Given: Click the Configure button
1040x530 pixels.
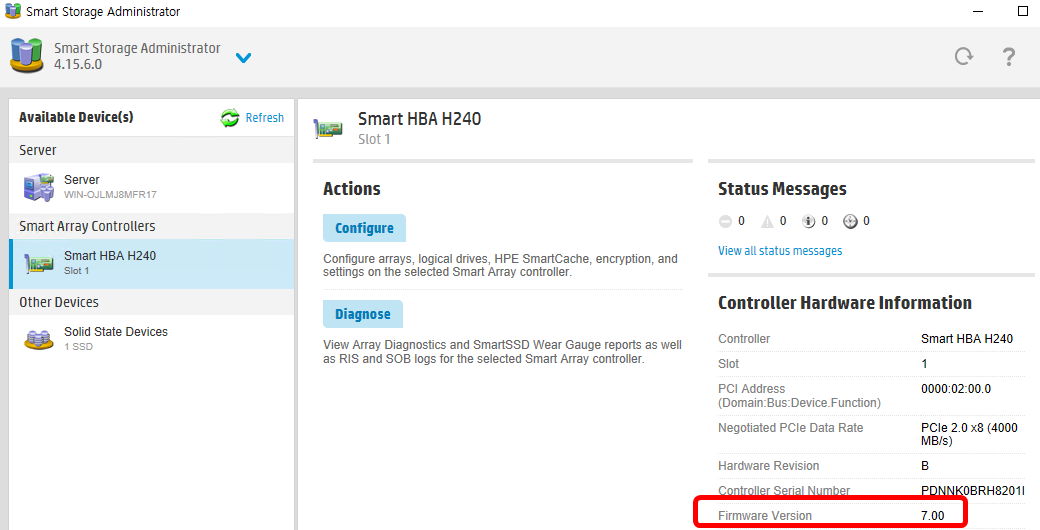Looking at the screenshot, I should pyautogui.click(x=364, y=228).
